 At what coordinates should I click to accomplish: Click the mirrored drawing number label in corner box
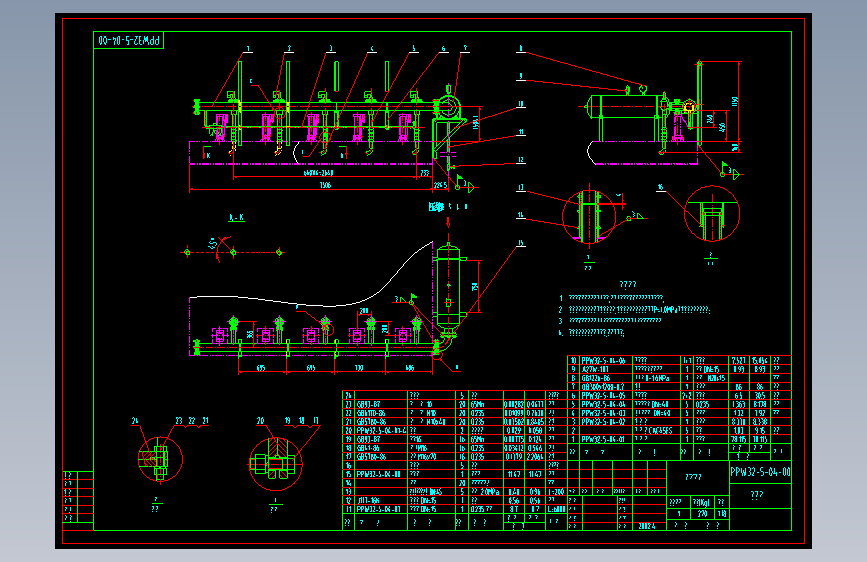click(129, 40)
